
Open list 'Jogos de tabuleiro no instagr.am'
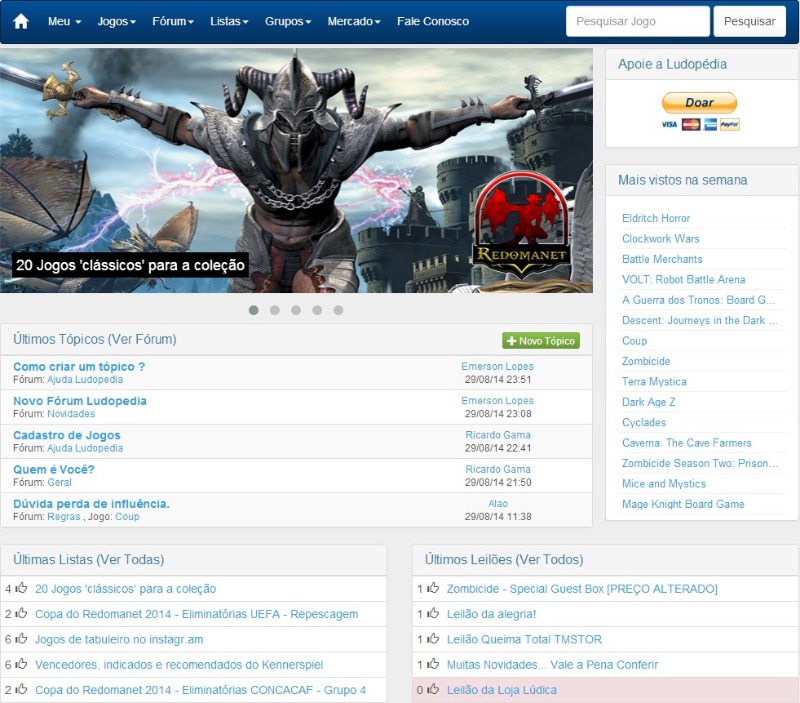coord(119,639)
